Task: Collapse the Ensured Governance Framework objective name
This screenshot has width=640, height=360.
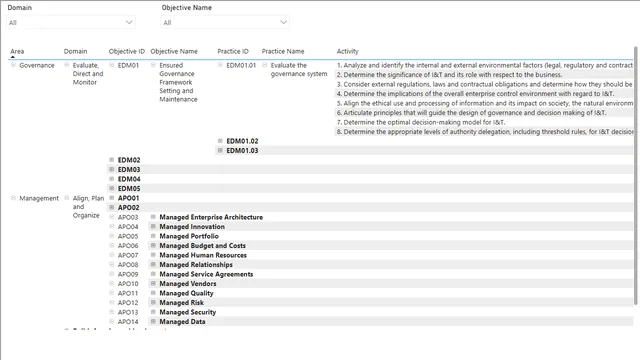Action: (x=153, y=65)
